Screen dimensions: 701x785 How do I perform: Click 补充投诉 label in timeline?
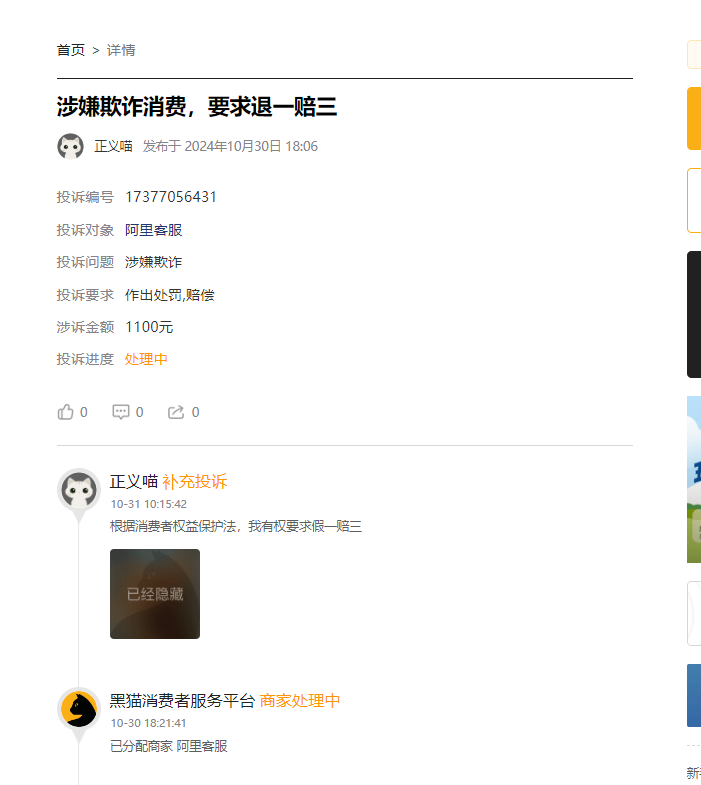coord(195,482)
